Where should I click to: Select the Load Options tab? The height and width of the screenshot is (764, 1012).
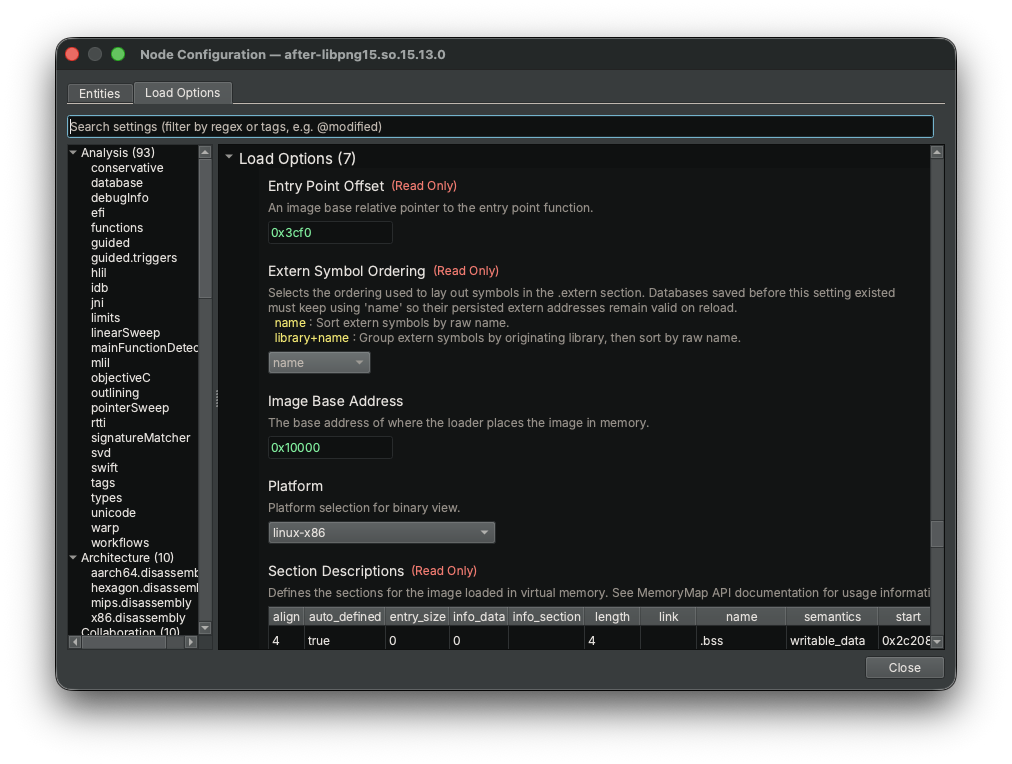tap(183, 93)
